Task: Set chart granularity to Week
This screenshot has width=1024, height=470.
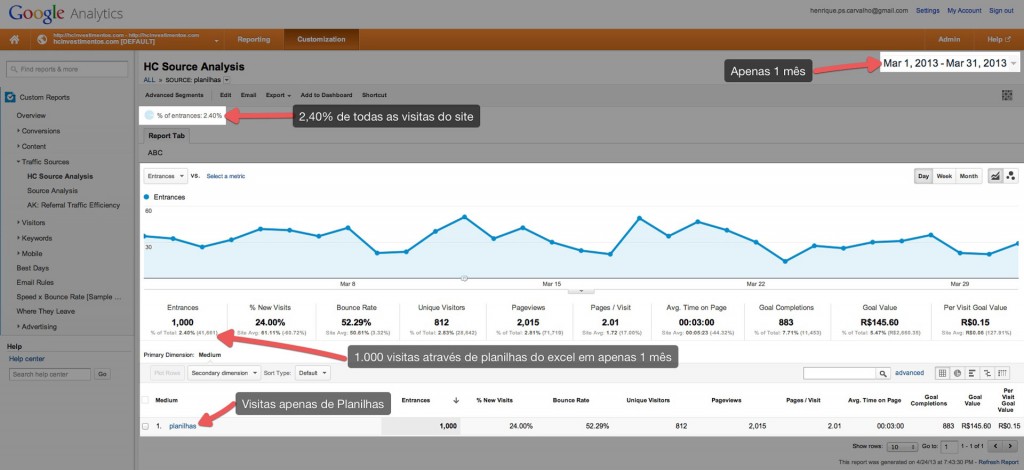Action: [944, 176]
